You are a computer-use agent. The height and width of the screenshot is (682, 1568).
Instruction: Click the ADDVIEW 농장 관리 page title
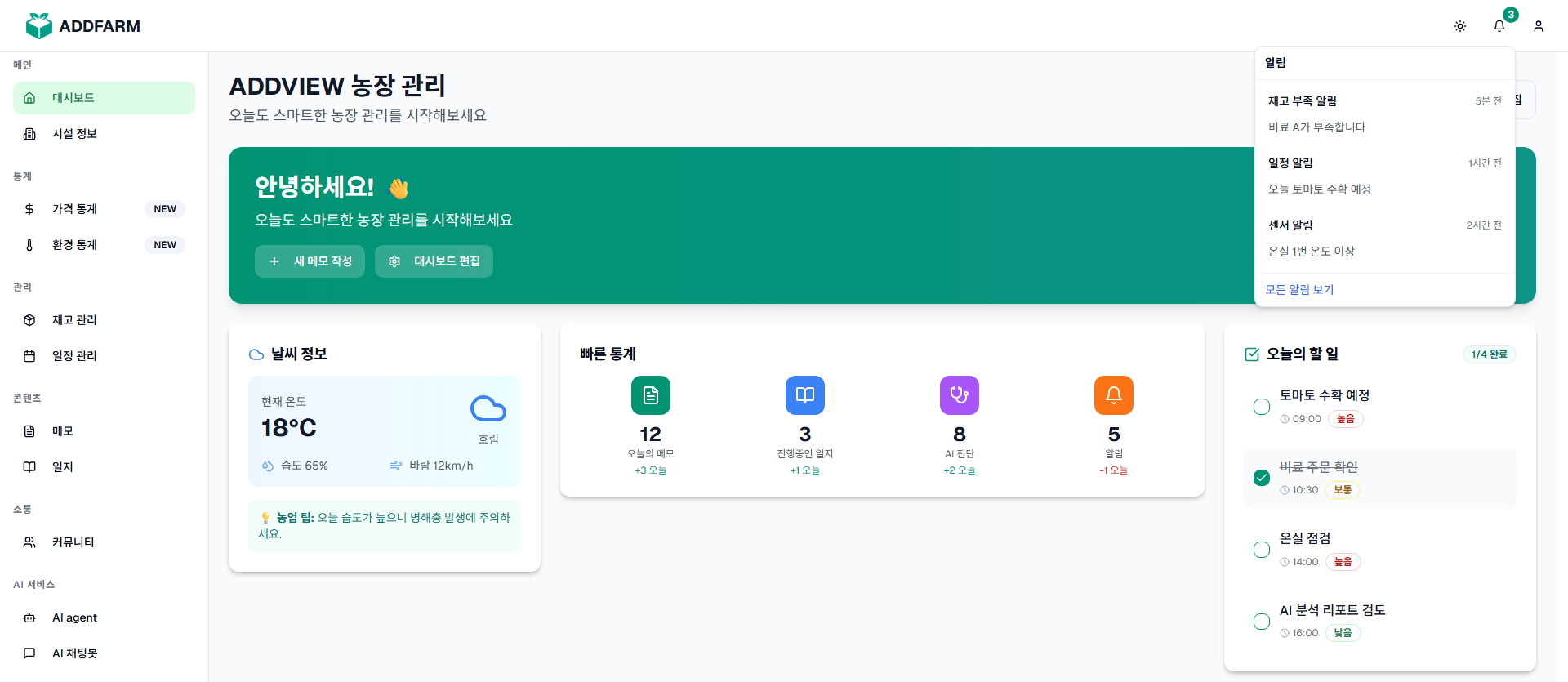[337, 86]
